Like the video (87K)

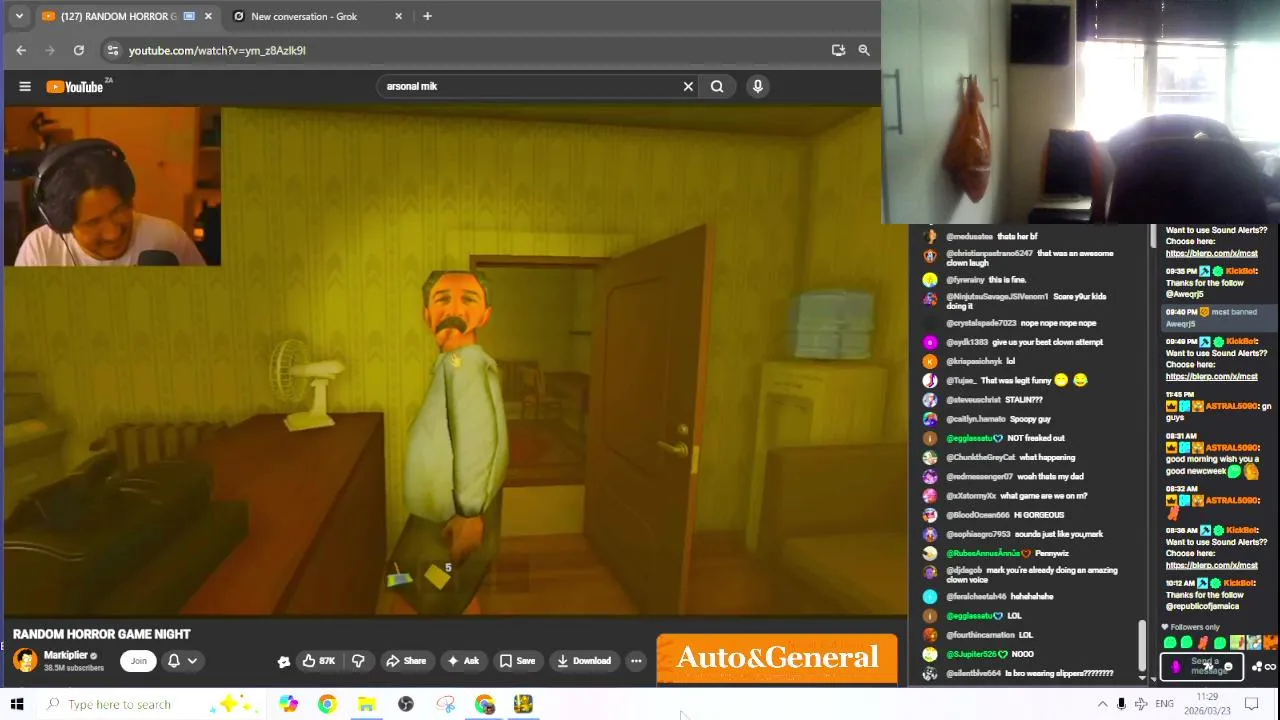319,660
